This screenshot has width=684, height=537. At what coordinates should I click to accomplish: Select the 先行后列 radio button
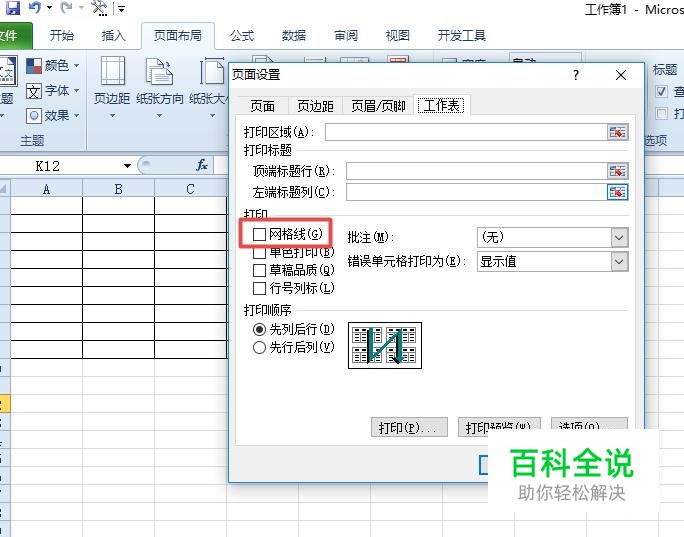tap(259, 347)
